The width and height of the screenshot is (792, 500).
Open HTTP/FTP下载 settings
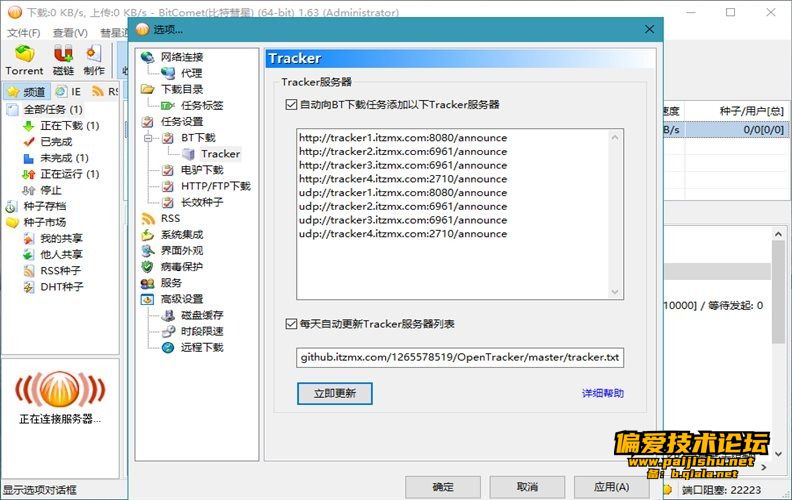click(216, 186)
